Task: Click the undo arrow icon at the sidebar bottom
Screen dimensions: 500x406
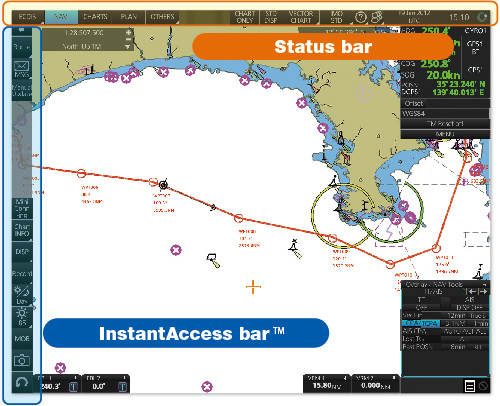Action: coord(22,382)
